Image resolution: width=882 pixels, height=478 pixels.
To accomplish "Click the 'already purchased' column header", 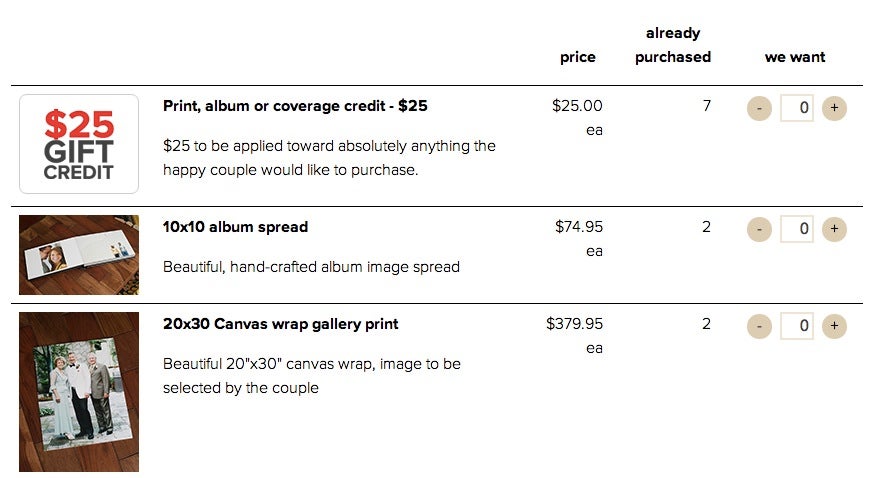I will 673,45.
